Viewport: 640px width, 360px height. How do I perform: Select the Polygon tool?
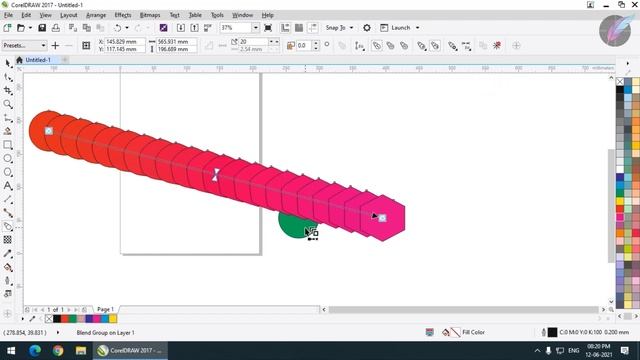pyautogui.click(x=8, y=172)
